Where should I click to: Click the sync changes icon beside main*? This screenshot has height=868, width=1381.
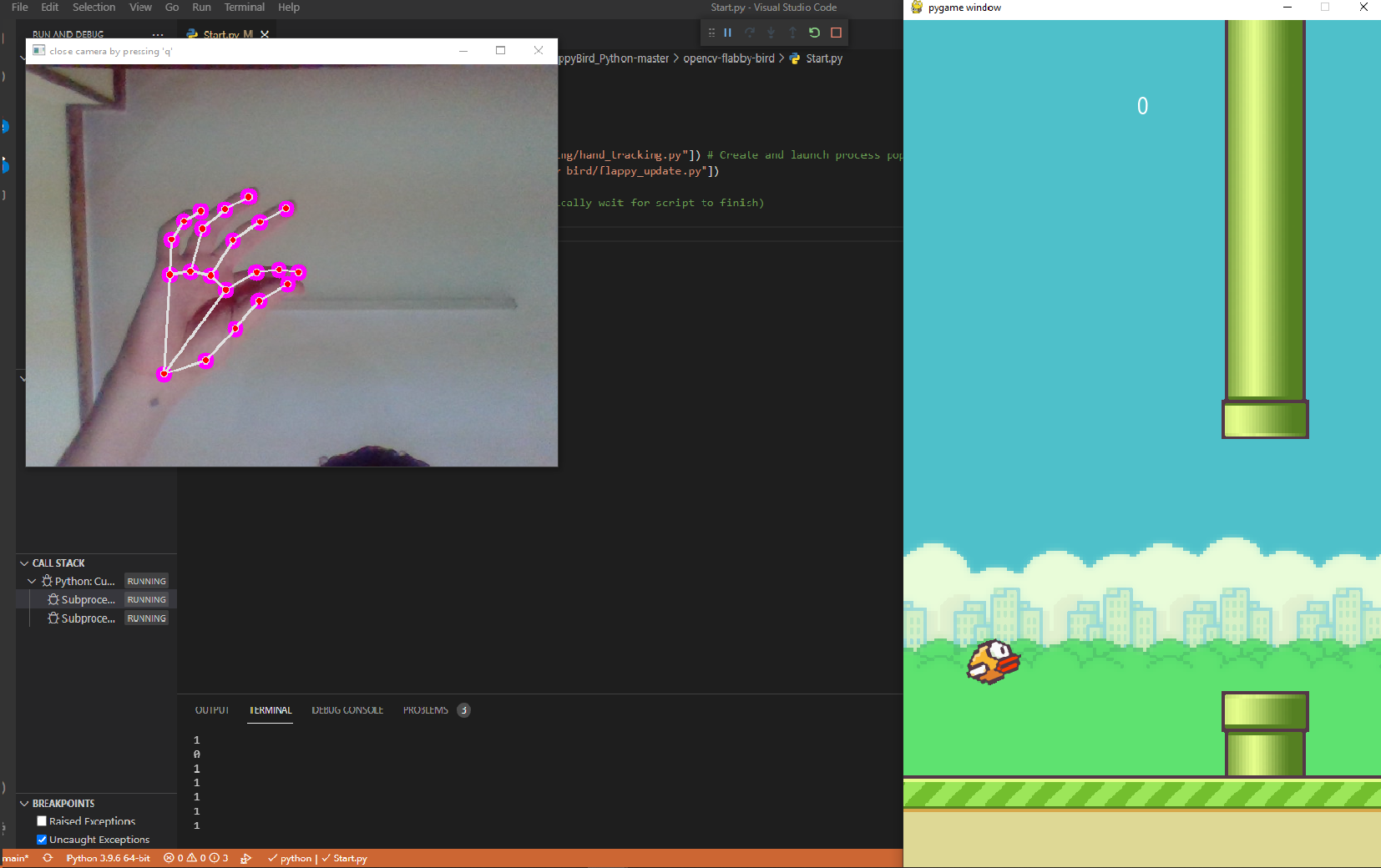click(x=48, y=858)
